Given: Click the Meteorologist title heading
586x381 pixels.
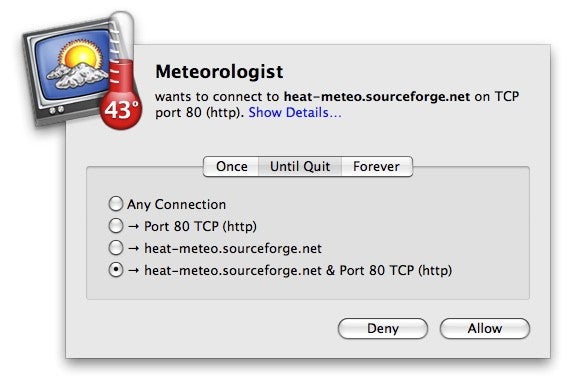Looking at the screenshot, I should (219, 71).
